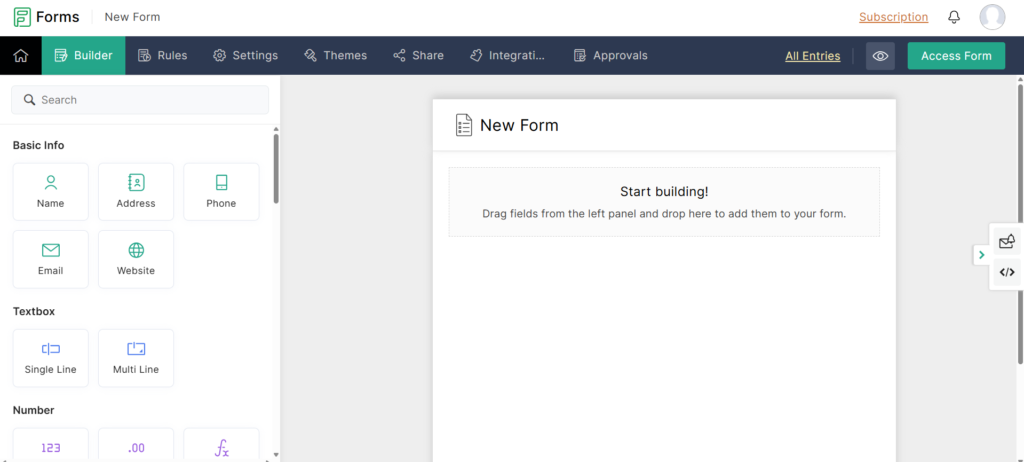Viewport: 1024px width, 462px height.
Task: Select the Email field
Action: pyautogui.click(x=50, y=259)
